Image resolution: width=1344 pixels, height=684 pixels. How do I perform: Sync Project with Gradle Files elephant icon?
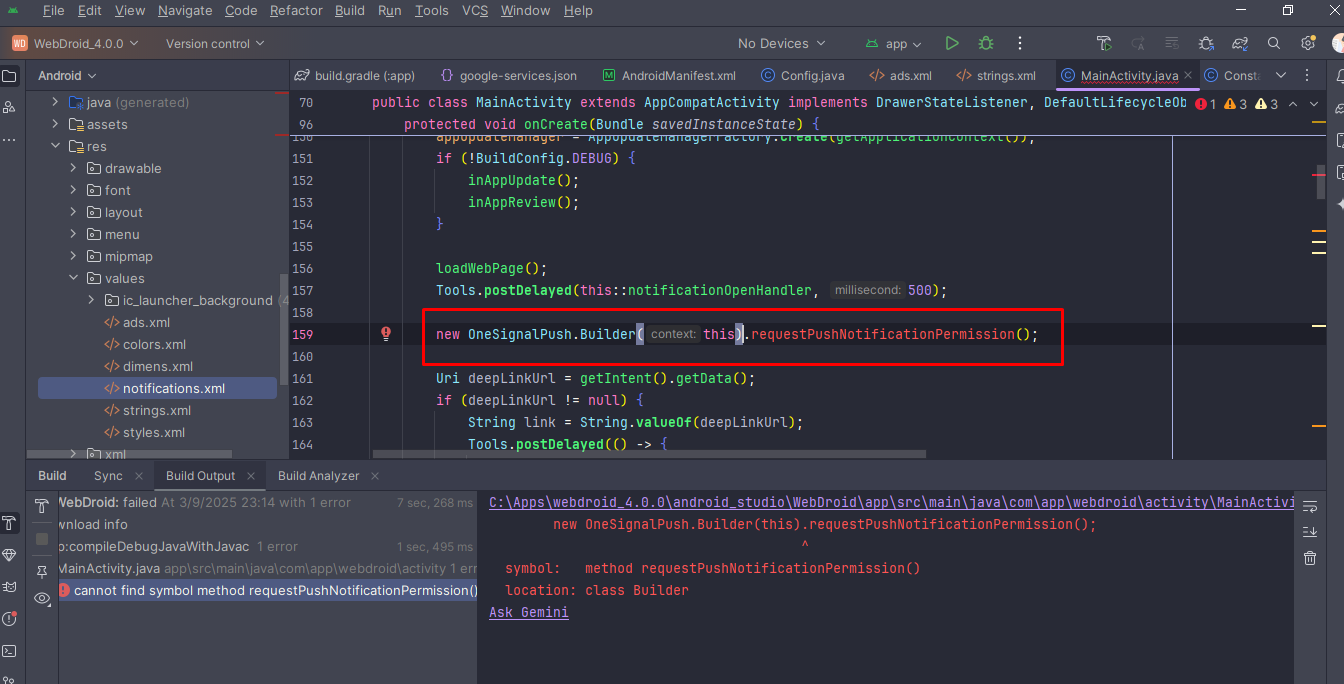click(x=1240, y=43)
